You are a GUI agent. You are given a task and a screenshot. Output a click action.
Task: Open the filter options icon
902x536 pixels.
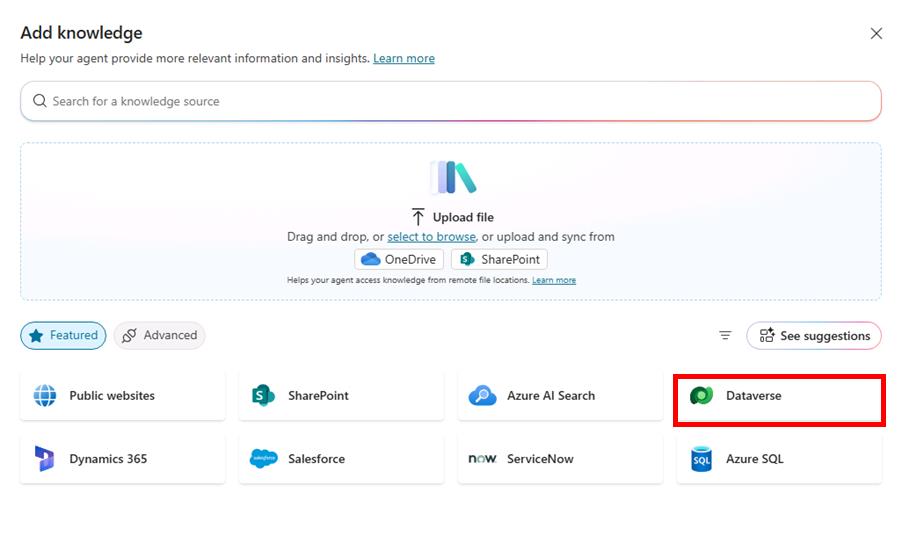pyautogui.click(x=725, y=336)
